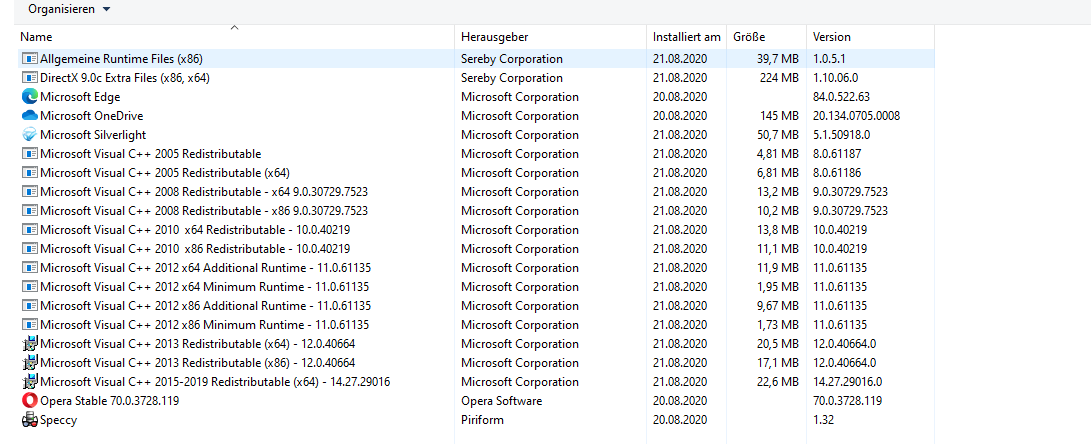Click the DirectX 9.0c Extra Files icon
The height and width of the screenshot is (444, 1091).
point(29,78)
